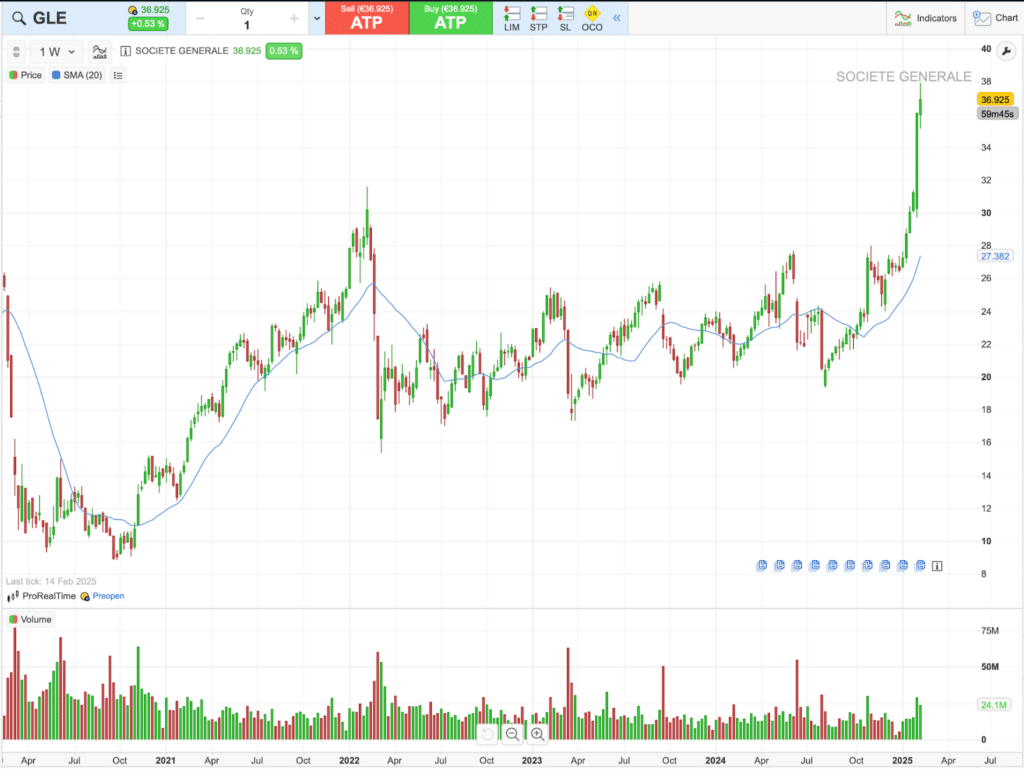Click the 27.382 SMA value label
This screenshot has height=769, width=1024.
(995, 257)
